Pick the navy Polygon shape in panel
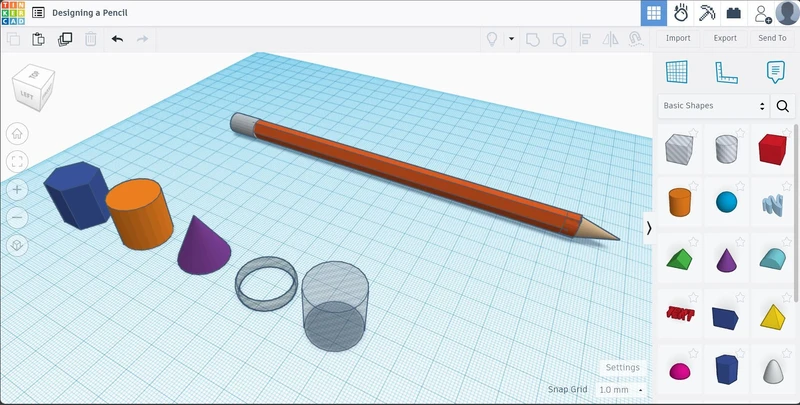The image size is (800, 405). point(727,369)
